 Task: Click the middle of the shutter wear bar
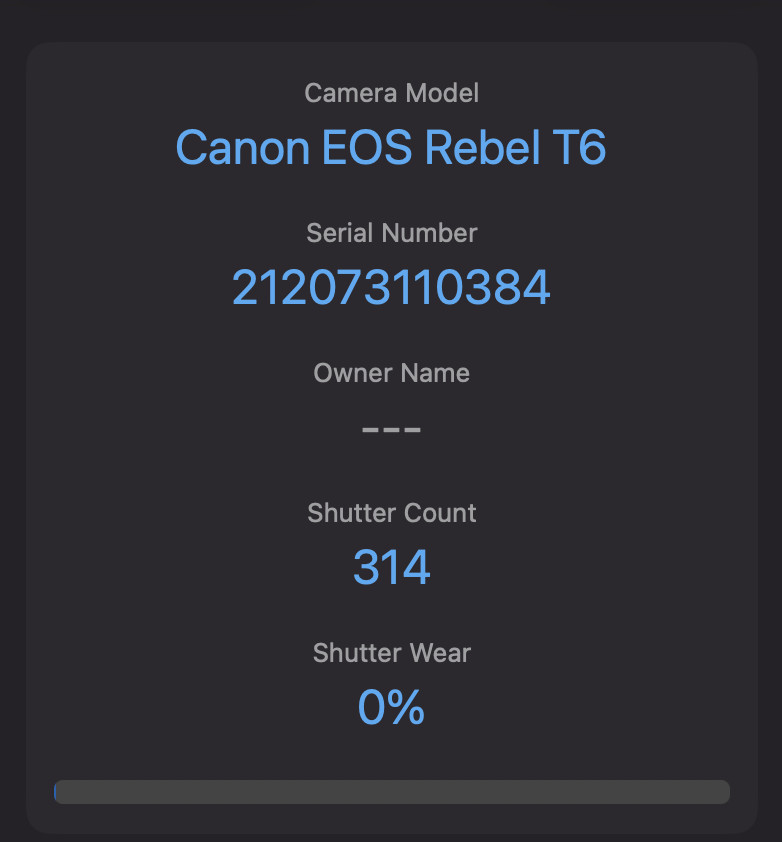pyautogui.click(x=391, y=792)
